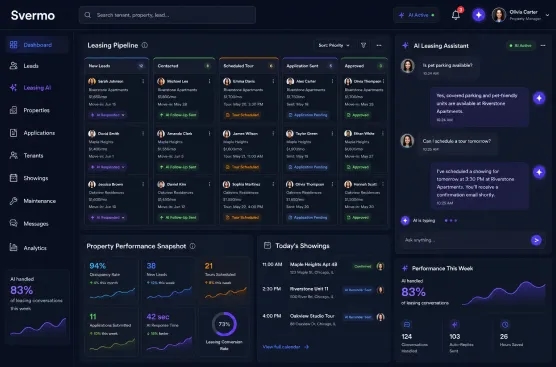Open Jessica Brown card options menu
Screen dimensions: 556x367
click(x=143, y=184)
